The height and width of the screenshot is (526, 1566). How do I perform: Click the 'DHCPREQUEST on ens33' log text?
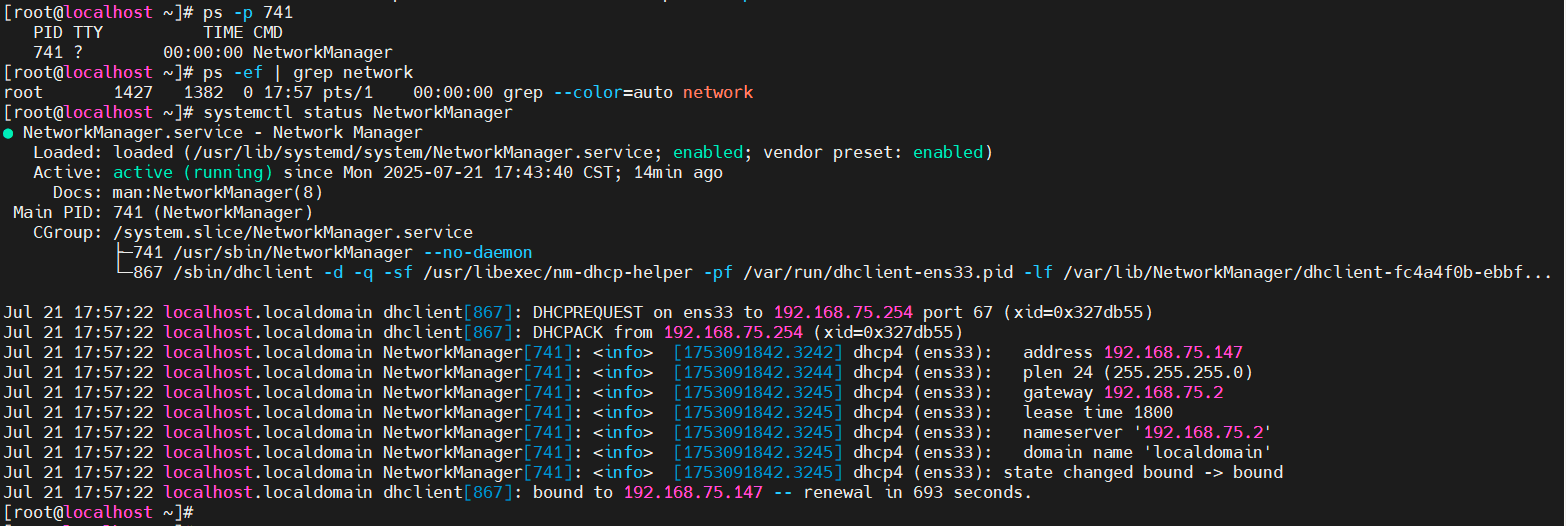[633, 313]
